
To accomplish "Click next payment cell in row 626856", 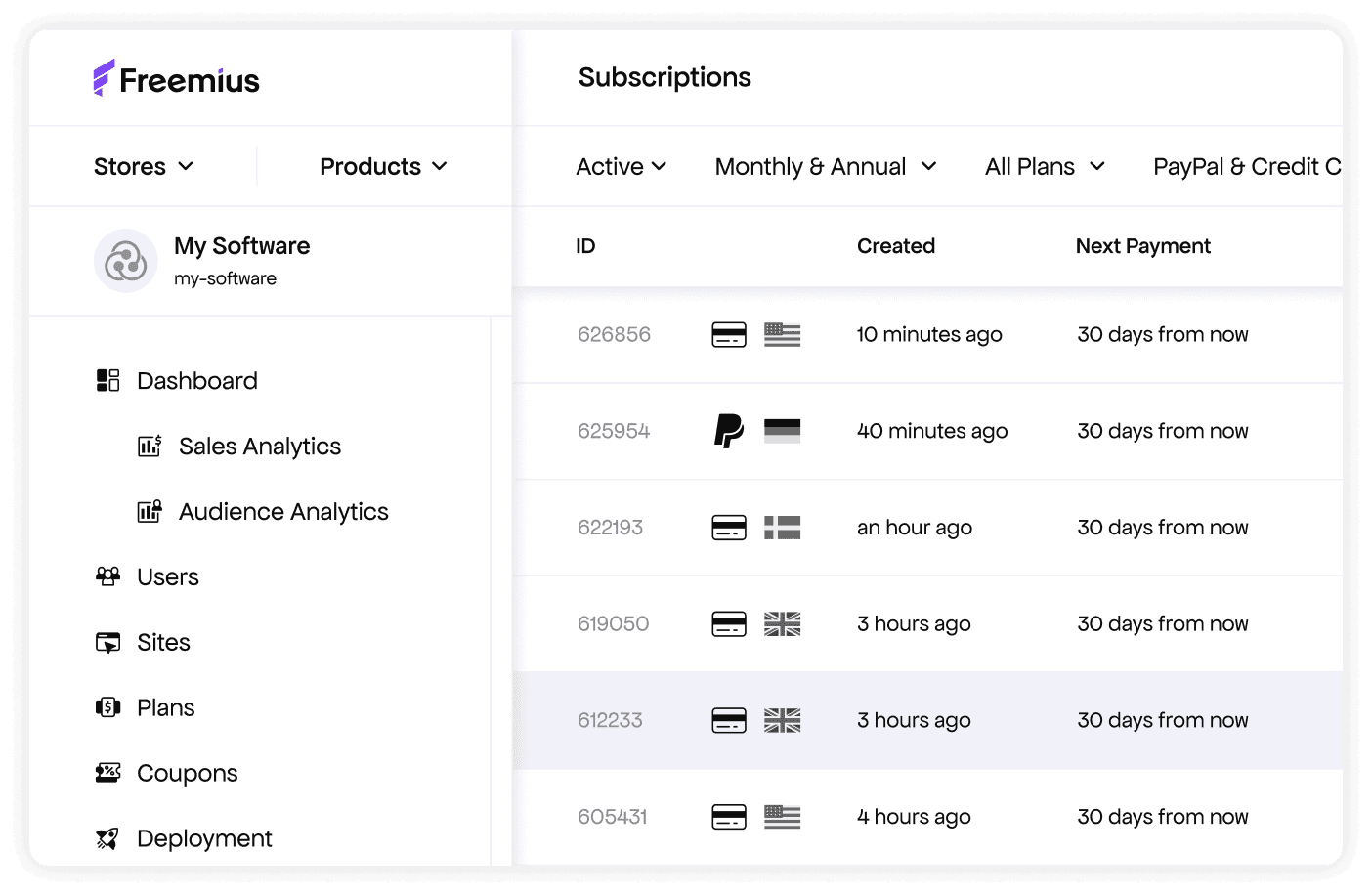I will [x=1163, y=335].
